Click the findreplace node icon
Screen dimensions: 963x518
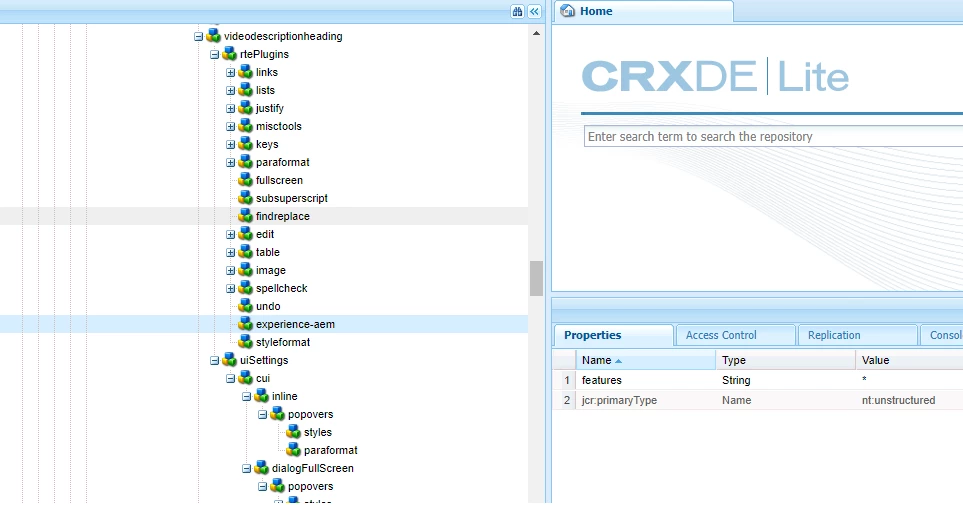point(246,216)
